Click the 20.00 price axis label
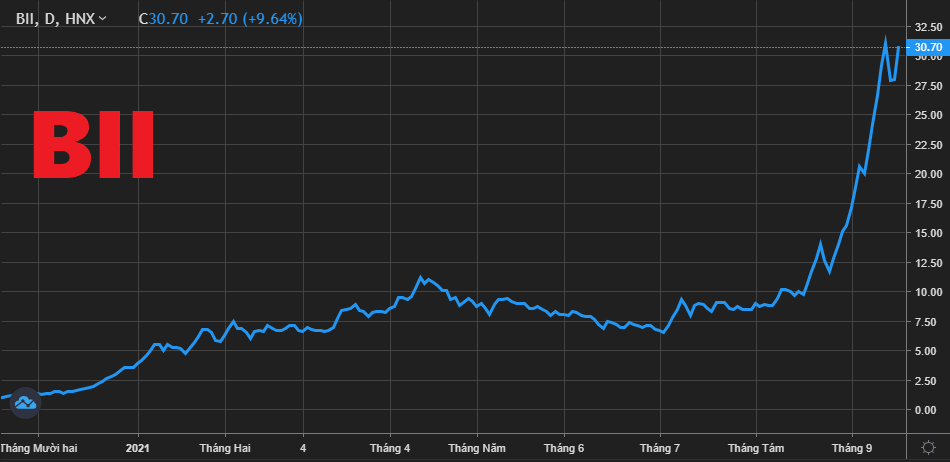The width and height of the screenshot is (950, 462). [928, 174]
